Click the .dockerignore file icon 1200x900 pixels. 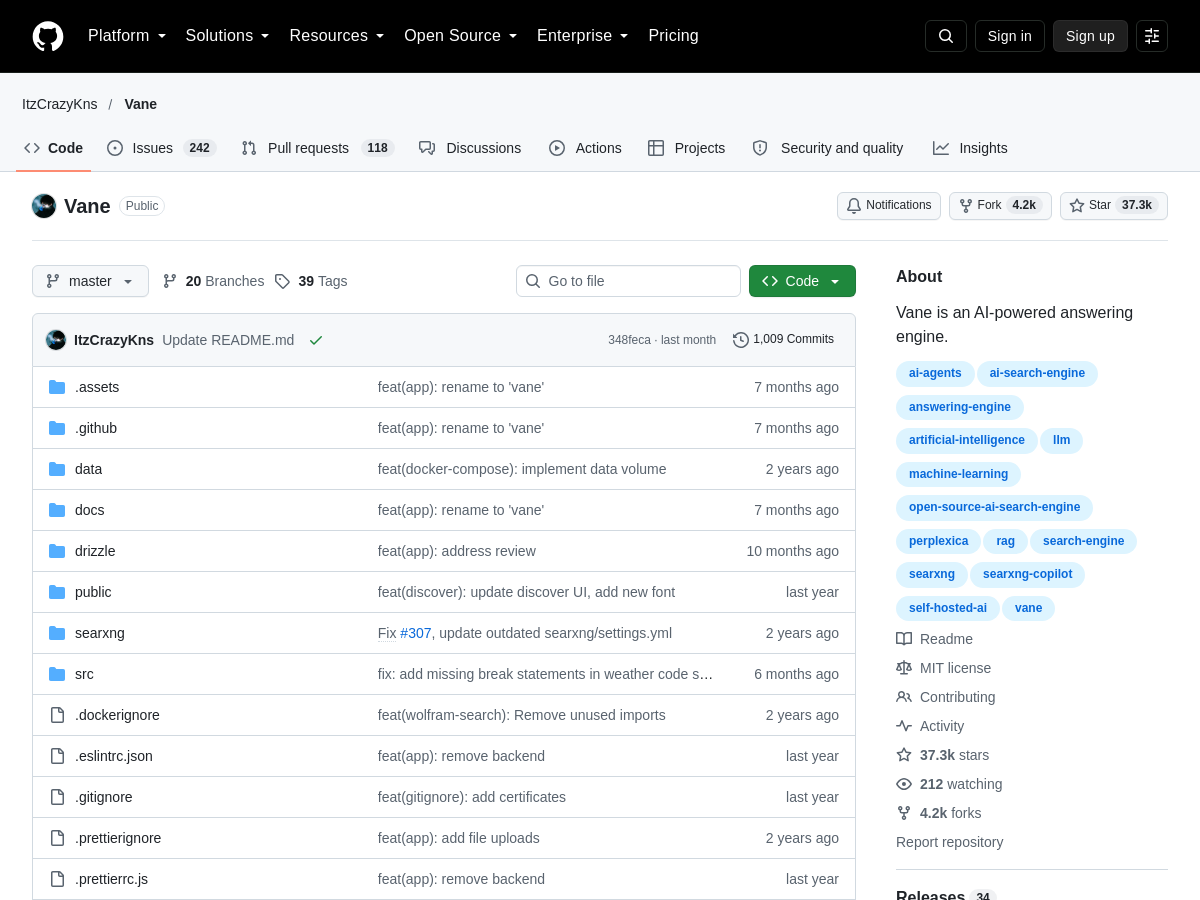(57, 715)
